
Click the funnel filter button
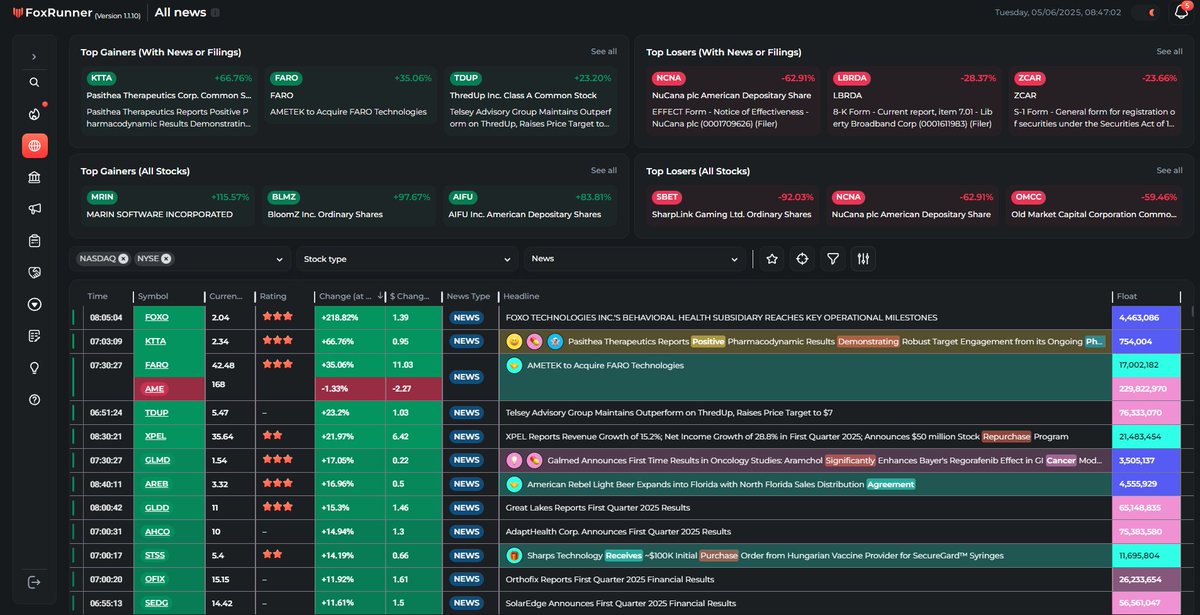(833, 258)
